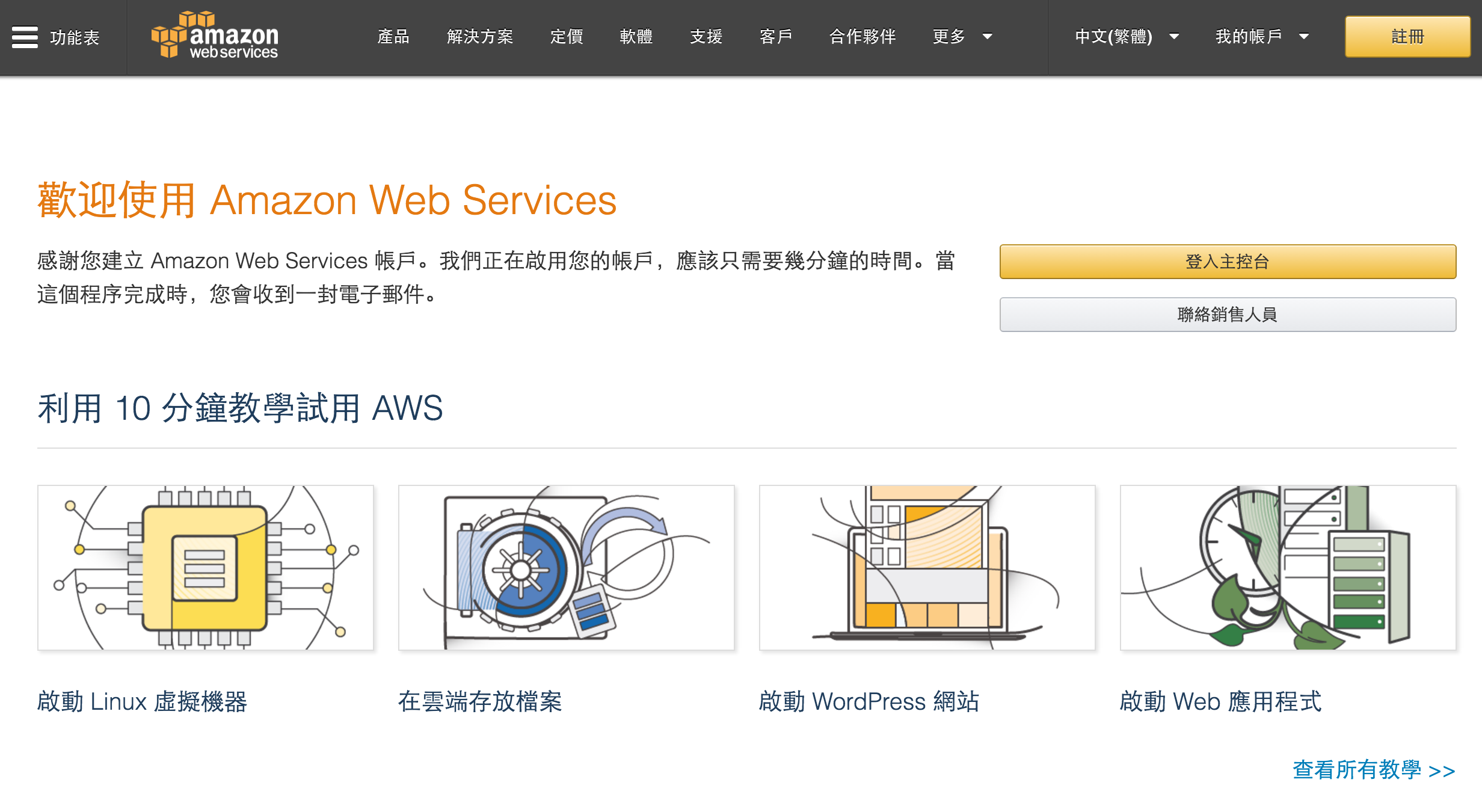Open the cloud storage vault illustration
The height and width of the screenshot is (812, 1482).
567,568
